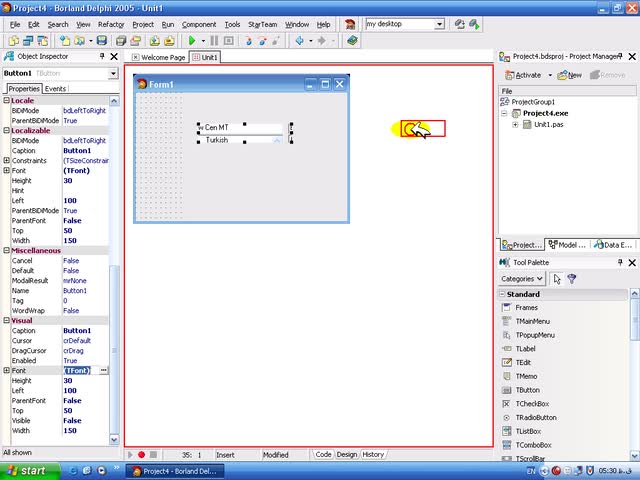Click the Project4 Borland Delphi taskbar button
640x480 pixels.
point(176,471)
